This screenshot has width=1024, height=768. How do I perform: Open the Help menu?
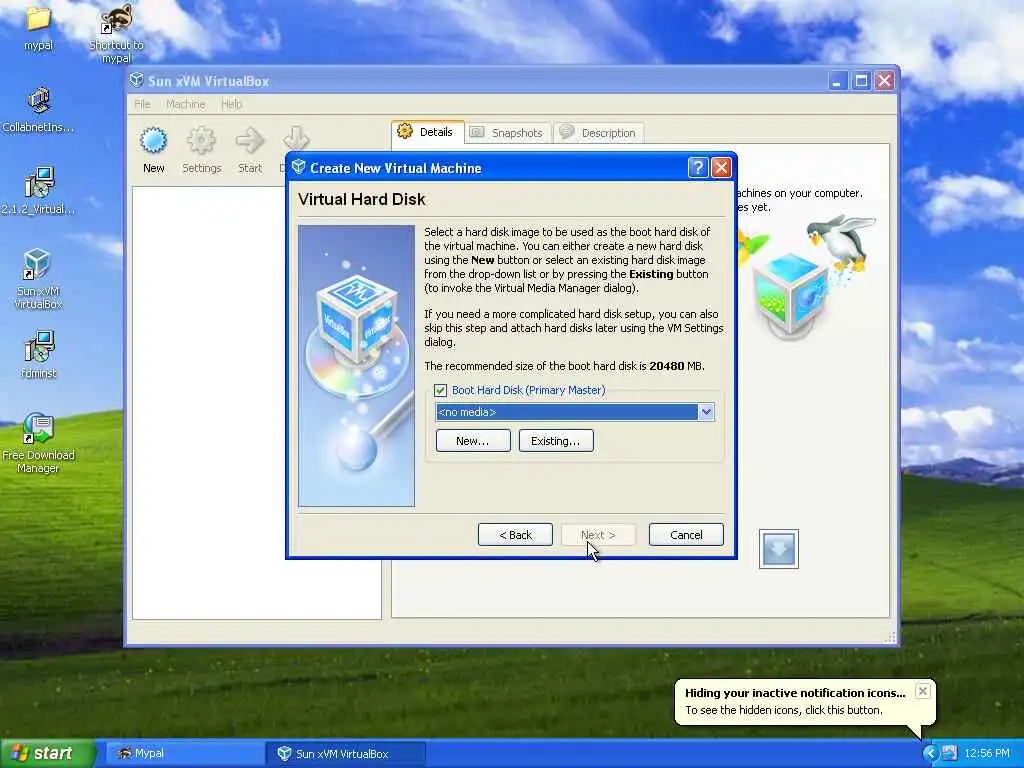click(231, 104)
